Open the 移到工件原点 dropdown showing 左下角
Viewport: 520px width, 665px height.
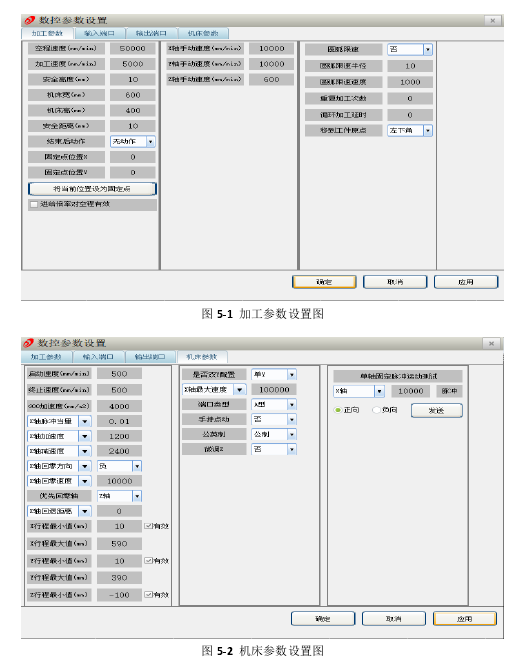[410, 131]
